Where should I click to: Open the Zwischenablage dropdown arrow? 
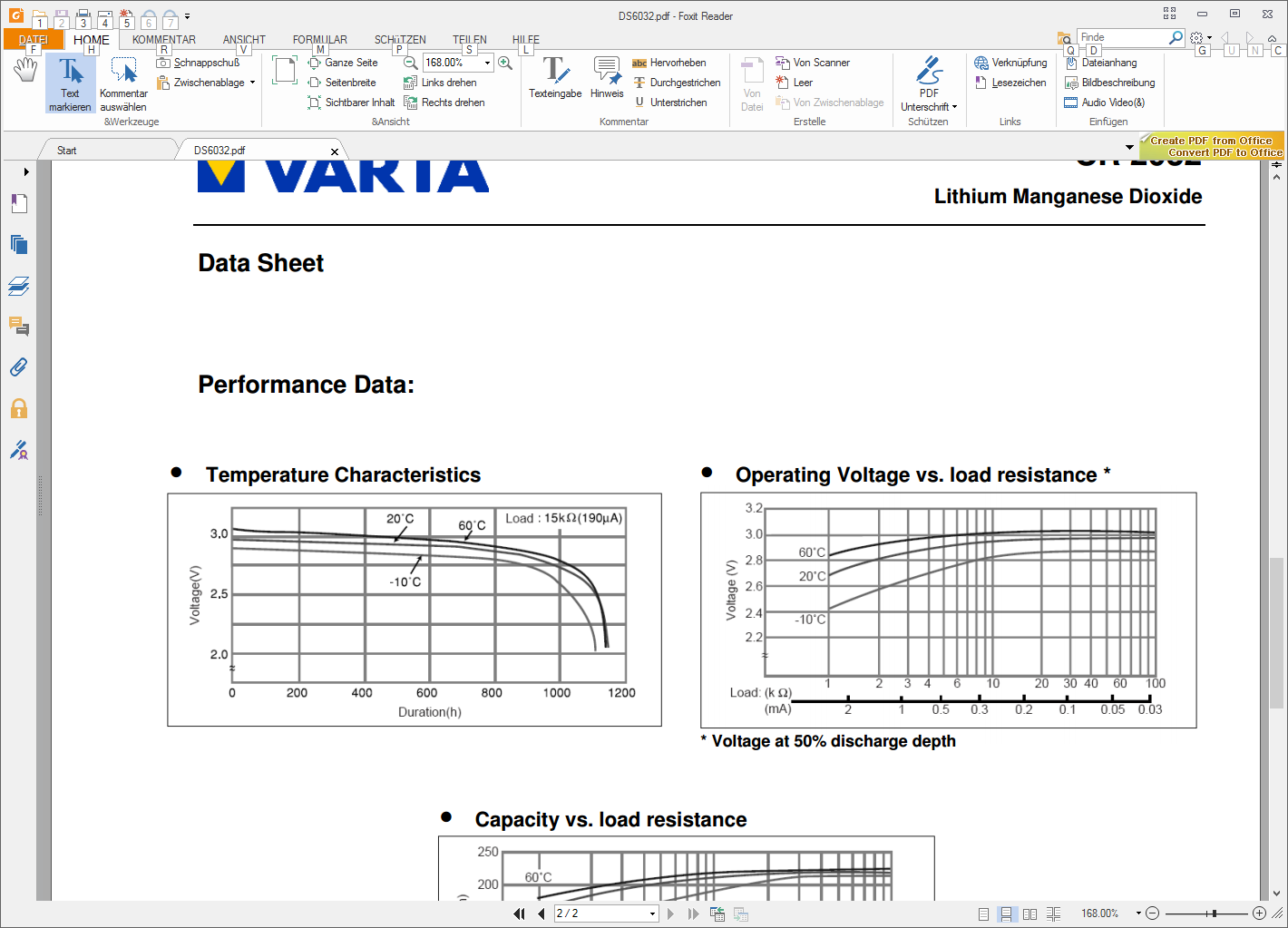(x=252, y=83)
